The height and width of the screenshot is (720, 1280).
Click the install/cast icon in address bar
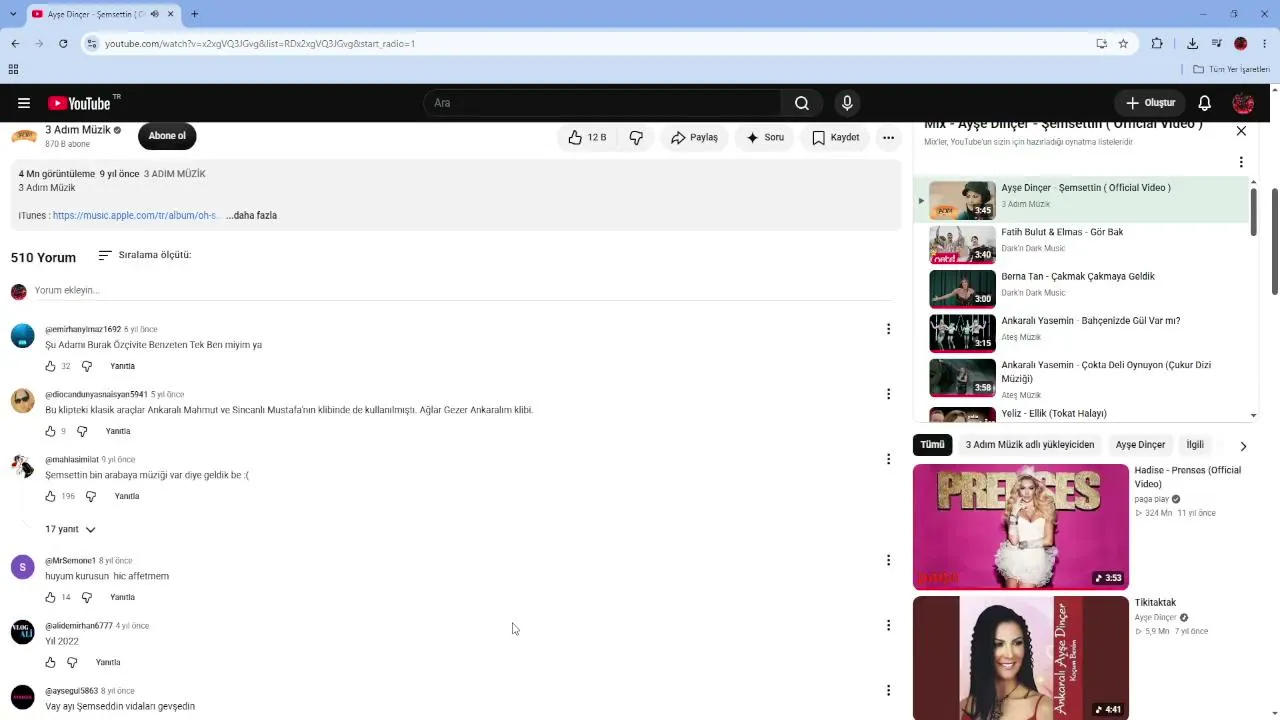[x=1101, y=43]
